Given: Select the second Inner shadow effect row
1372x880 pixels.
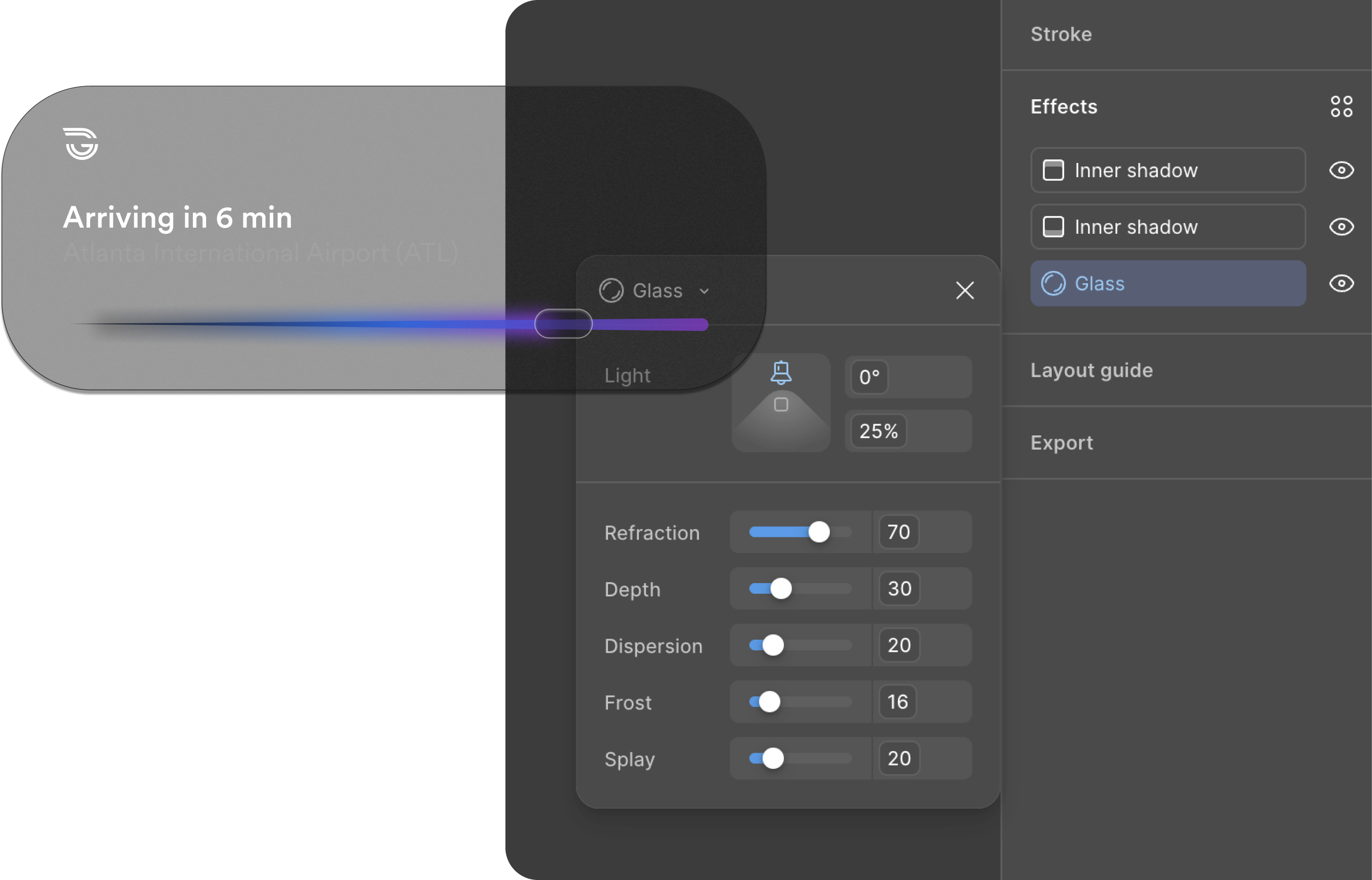Looking at the screenshot, I should (1167, 227).
